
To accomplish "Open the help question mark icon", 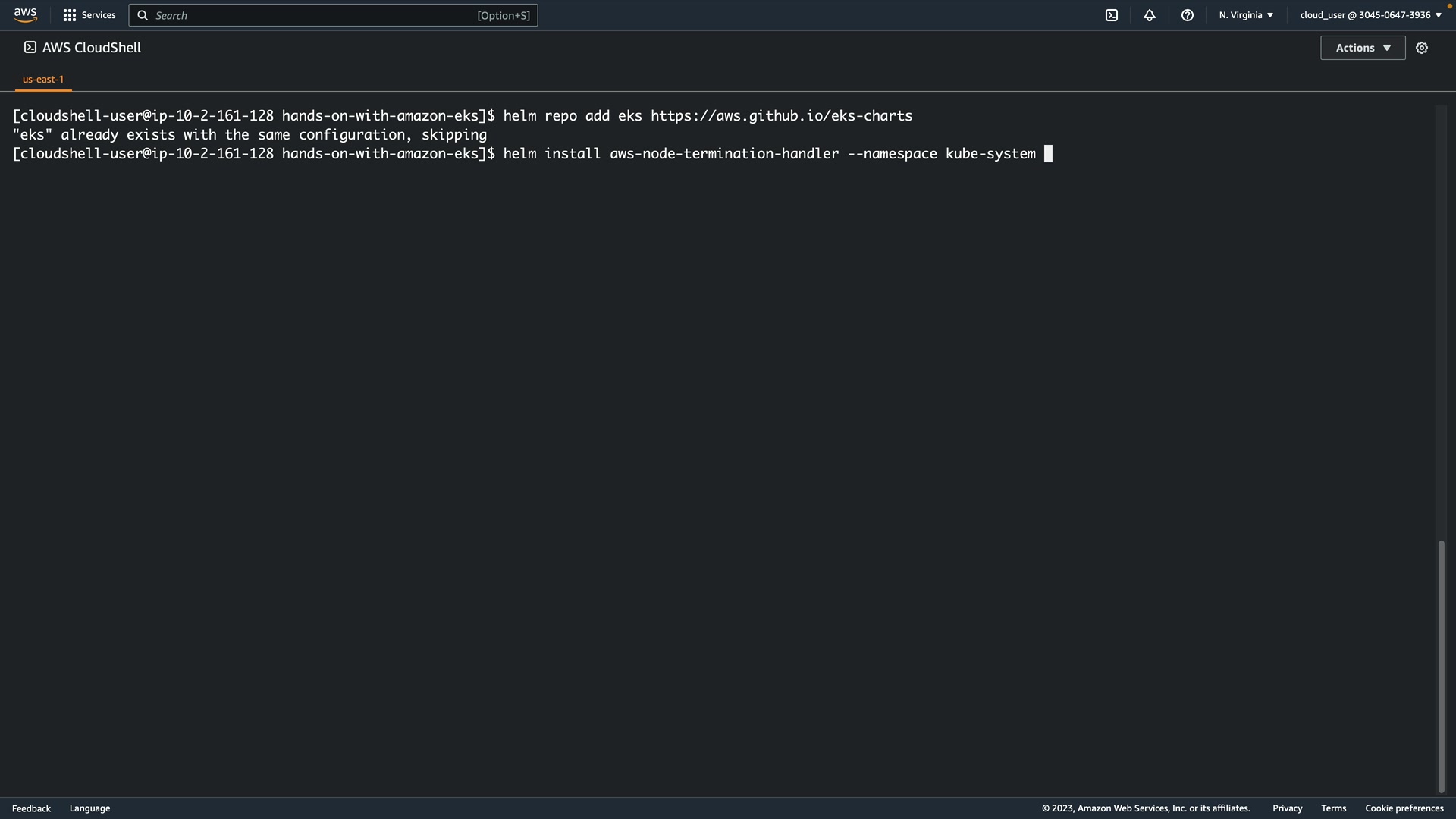I will [x=1188, y=15].
